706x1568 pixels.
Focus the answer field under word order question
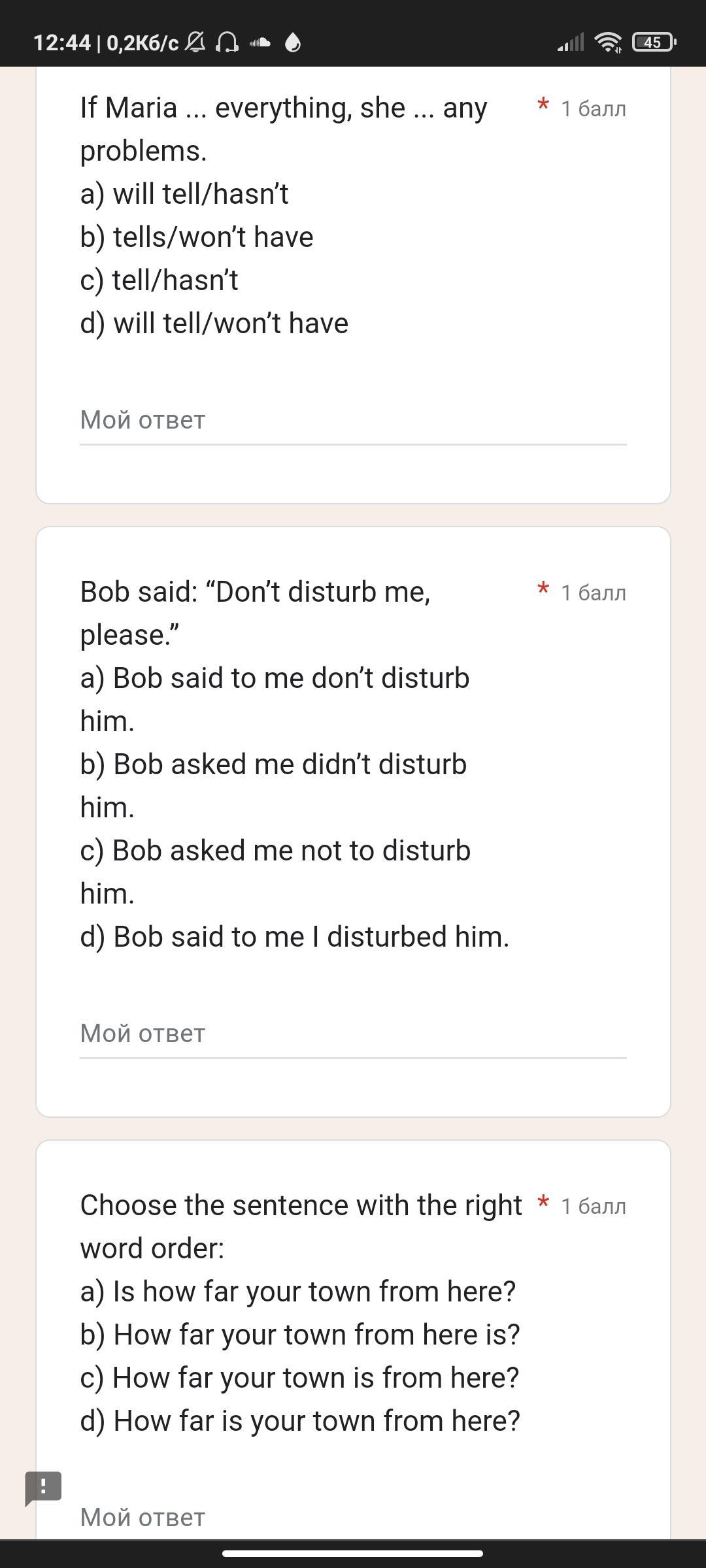click(353, 1517)
